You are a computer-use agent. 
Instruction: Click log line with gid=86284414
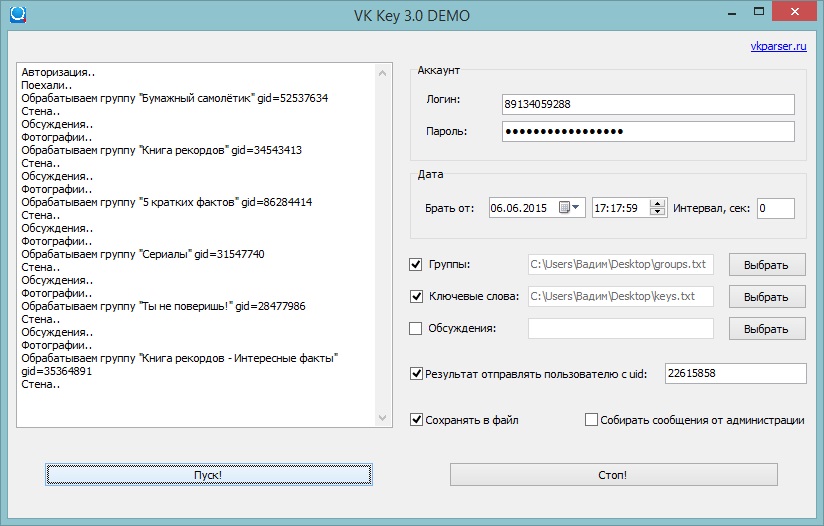point(167,202)
